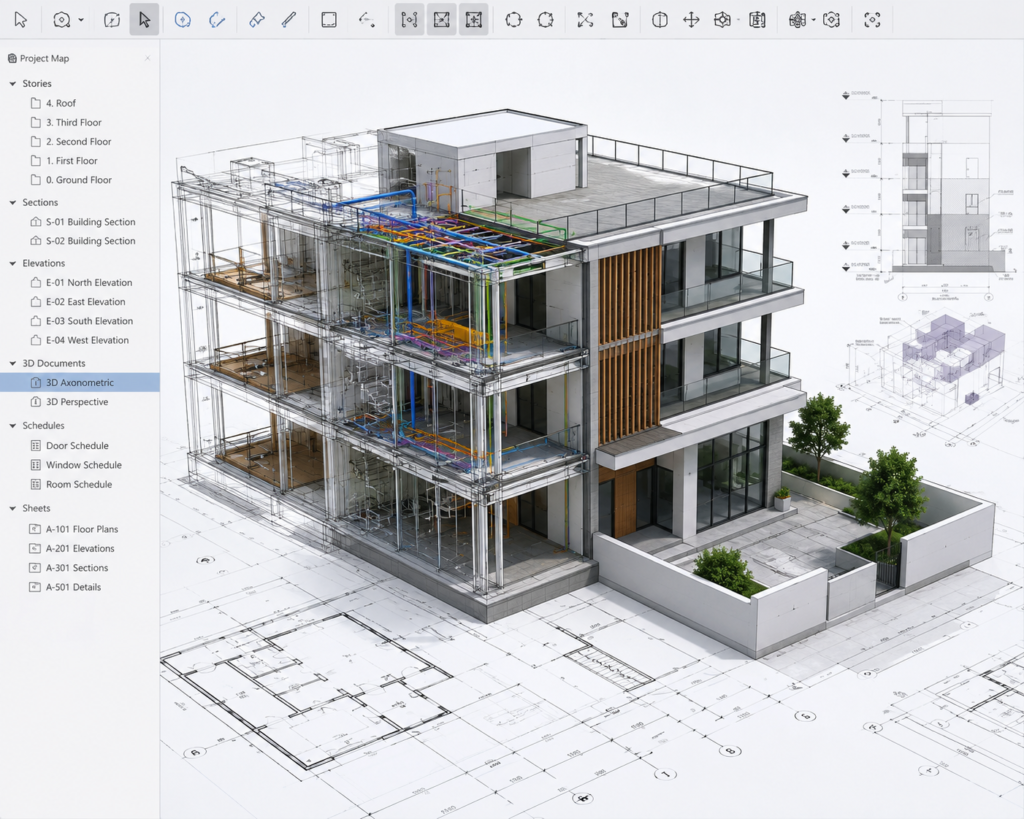This screenshot has width=1024, height=819.
Task: Close the Project Map panel
Action: click(148, 58)
